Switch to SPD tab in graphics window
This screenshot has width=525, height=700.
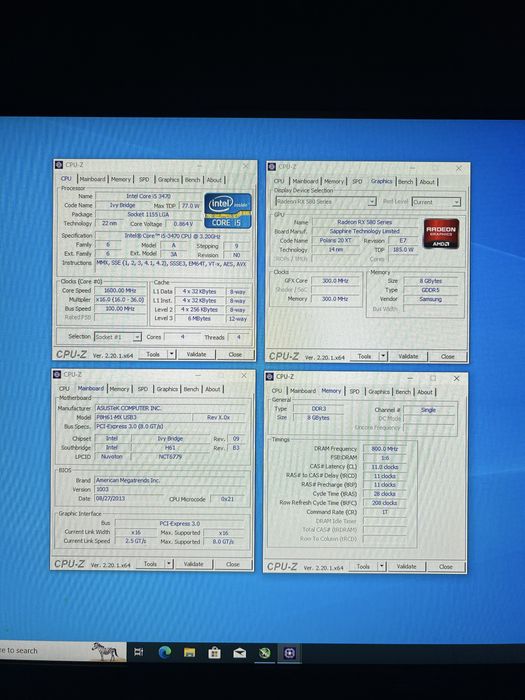click(x=357, y=181)
